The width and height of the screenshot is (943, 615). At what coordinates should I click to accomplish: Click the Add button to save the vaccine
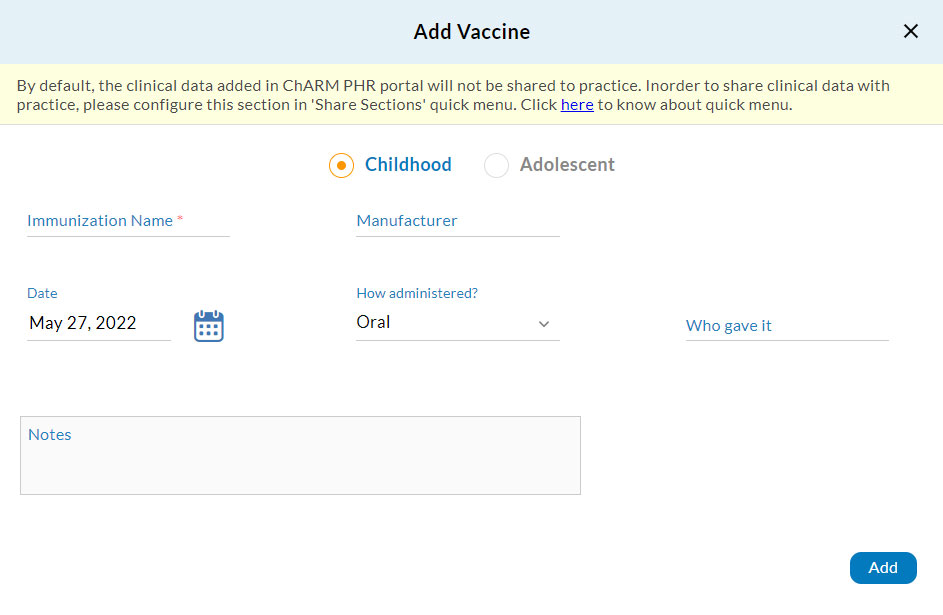tap(882, 567)
